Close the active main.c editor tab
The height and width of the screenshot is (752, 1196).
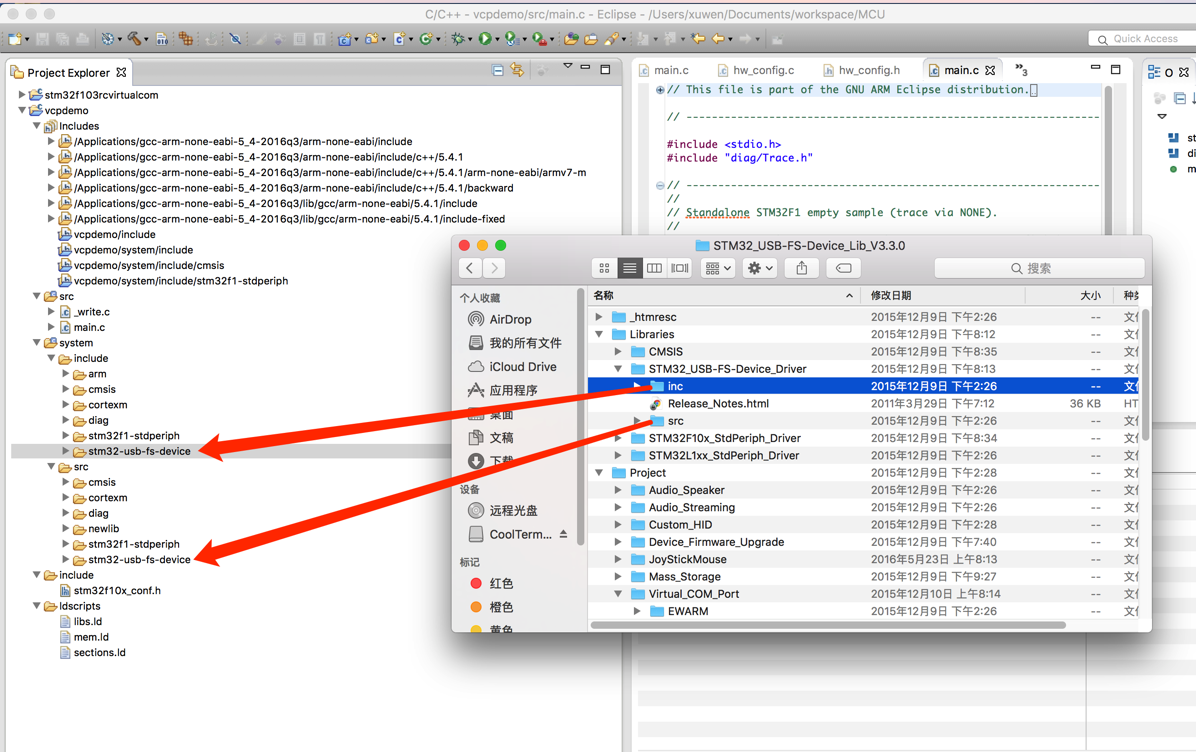click(x=990, y=70)
